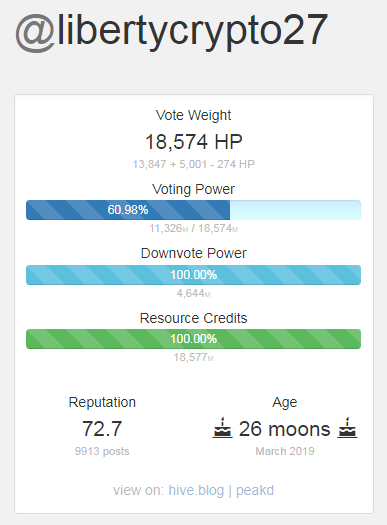Click the cake icon right of 26 moons
This screenshot has height=525, width=387.
[x=347, y=428]
